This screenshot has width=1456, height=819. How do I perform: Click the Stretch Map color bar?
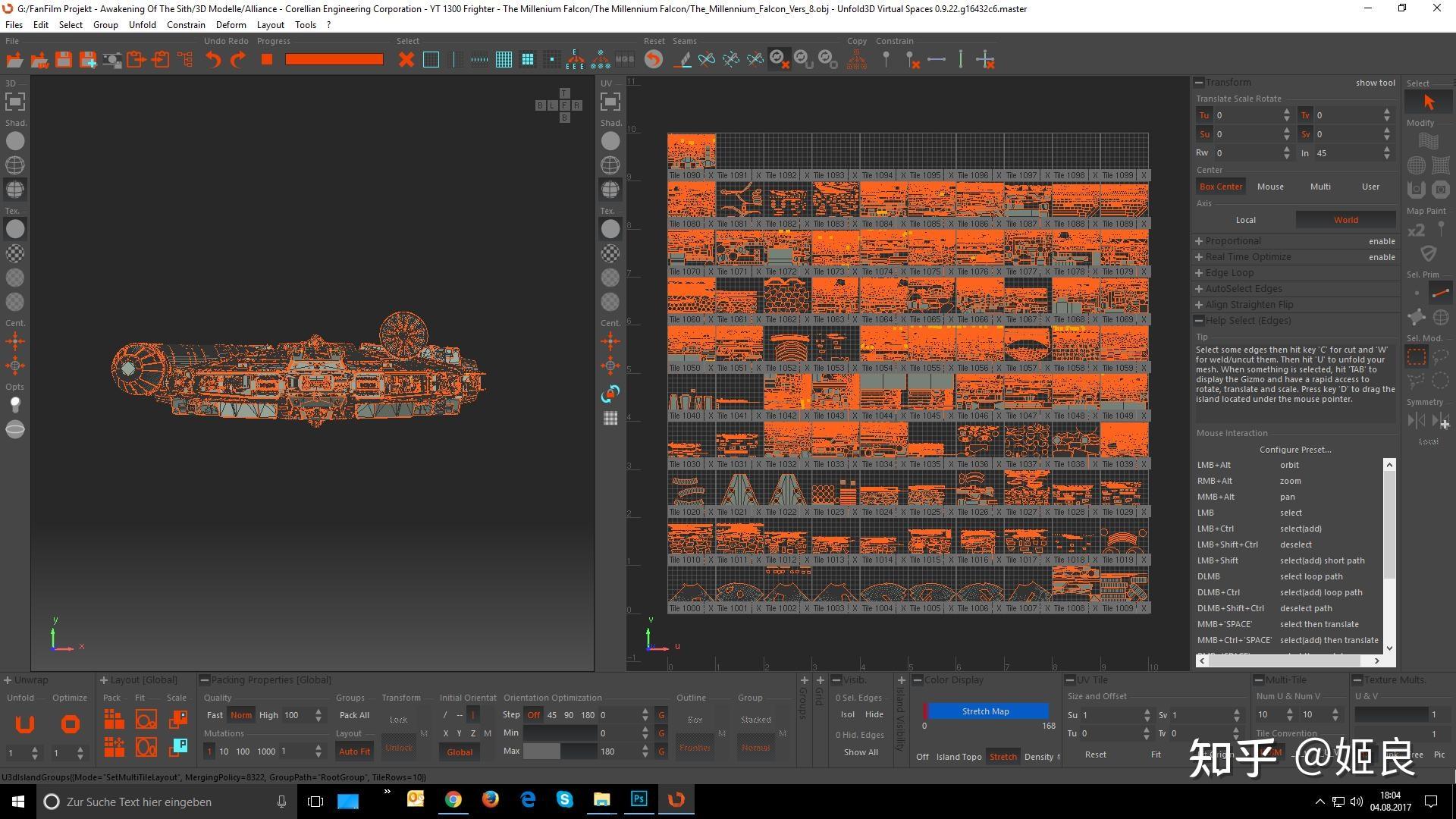(986, 711)
